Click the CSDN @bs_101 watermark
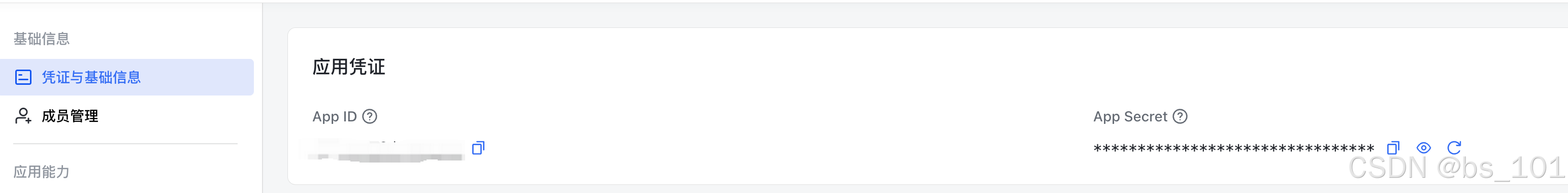This screenshot has width=1568, height=193. pyautogui.click(x=1456, y=168)
